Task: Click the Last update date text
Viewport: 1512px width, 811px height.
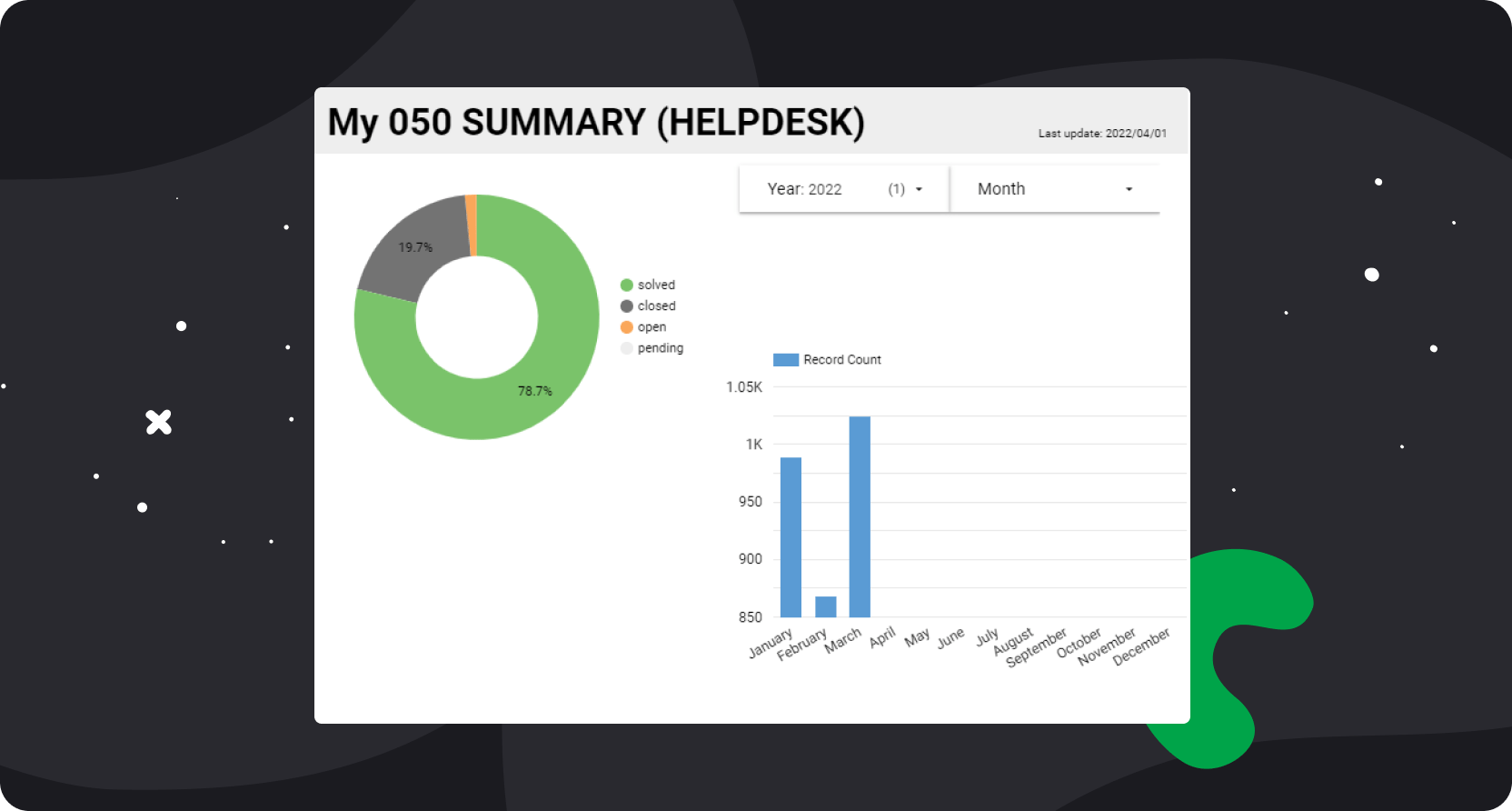Action: pyautogui.click(x=1102, y=134)
